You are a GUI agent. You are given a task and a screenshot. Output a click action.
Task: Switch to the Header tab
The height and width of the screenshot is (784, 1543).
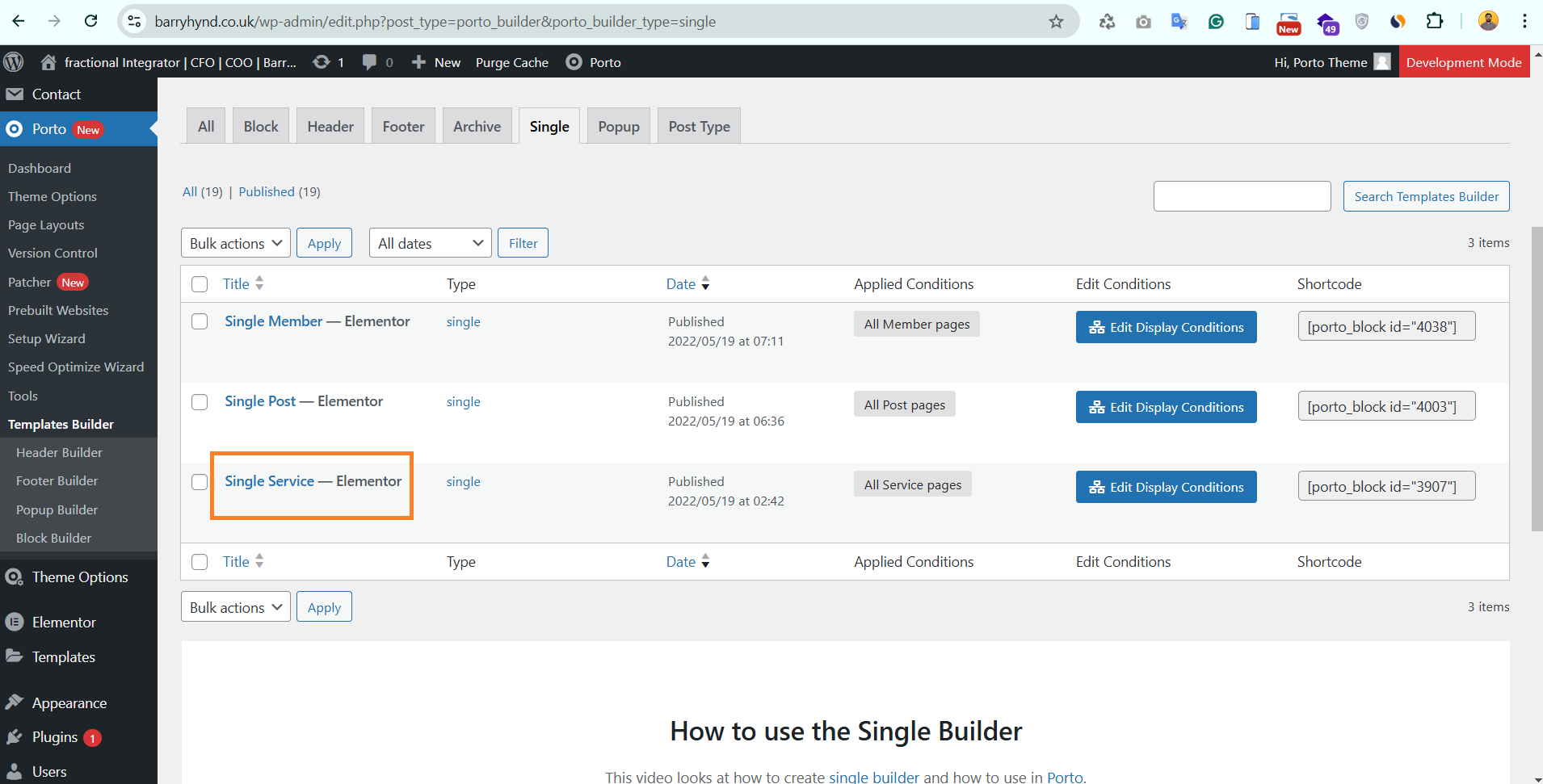(330, 126)
